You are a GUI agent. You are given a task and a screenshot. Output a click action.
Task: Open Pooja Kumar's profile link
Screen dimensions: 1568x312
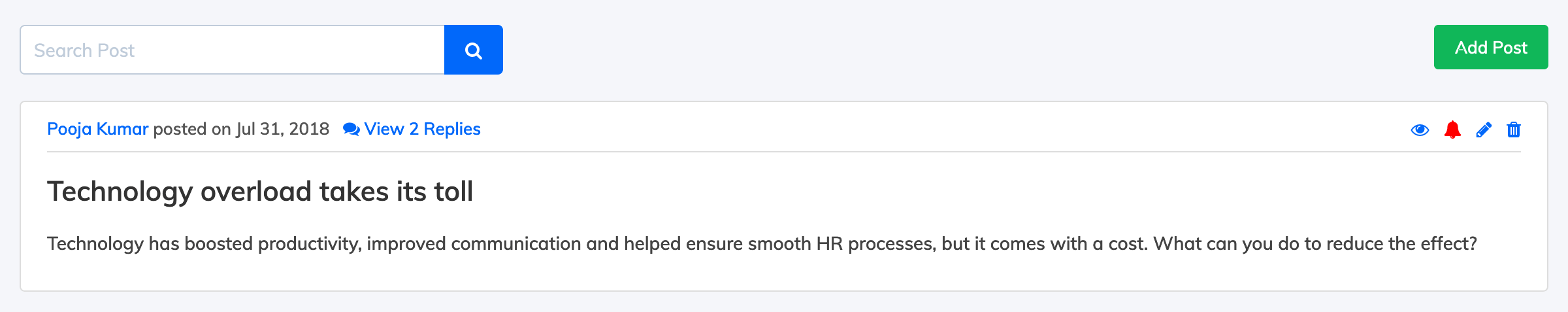(98, 129)
